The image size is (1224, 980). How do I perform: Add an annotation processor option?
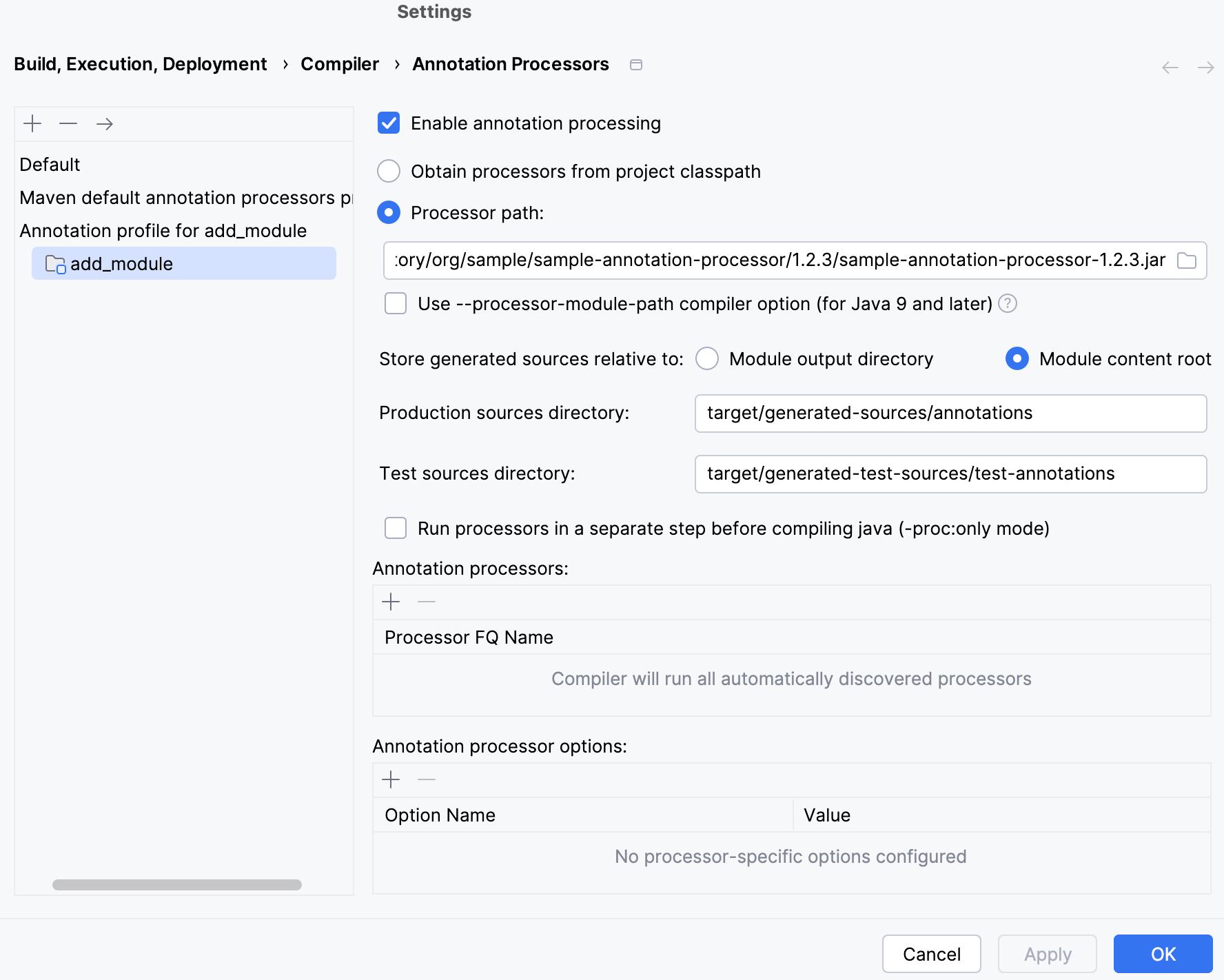[391, 779]
